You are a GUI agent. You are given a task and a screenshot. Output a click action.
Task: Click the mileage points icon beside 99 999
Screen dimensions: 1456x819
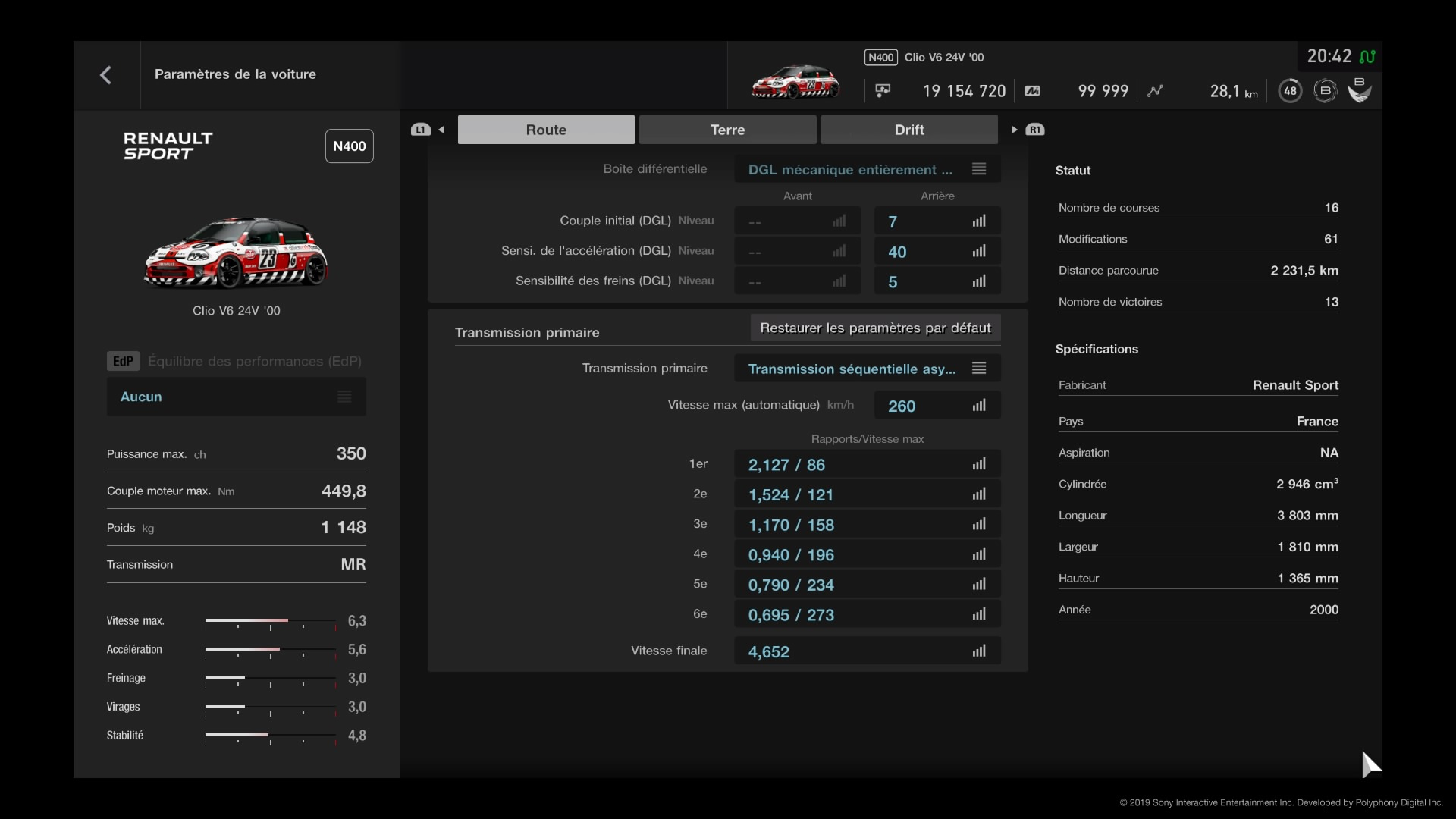(1032, 91)
